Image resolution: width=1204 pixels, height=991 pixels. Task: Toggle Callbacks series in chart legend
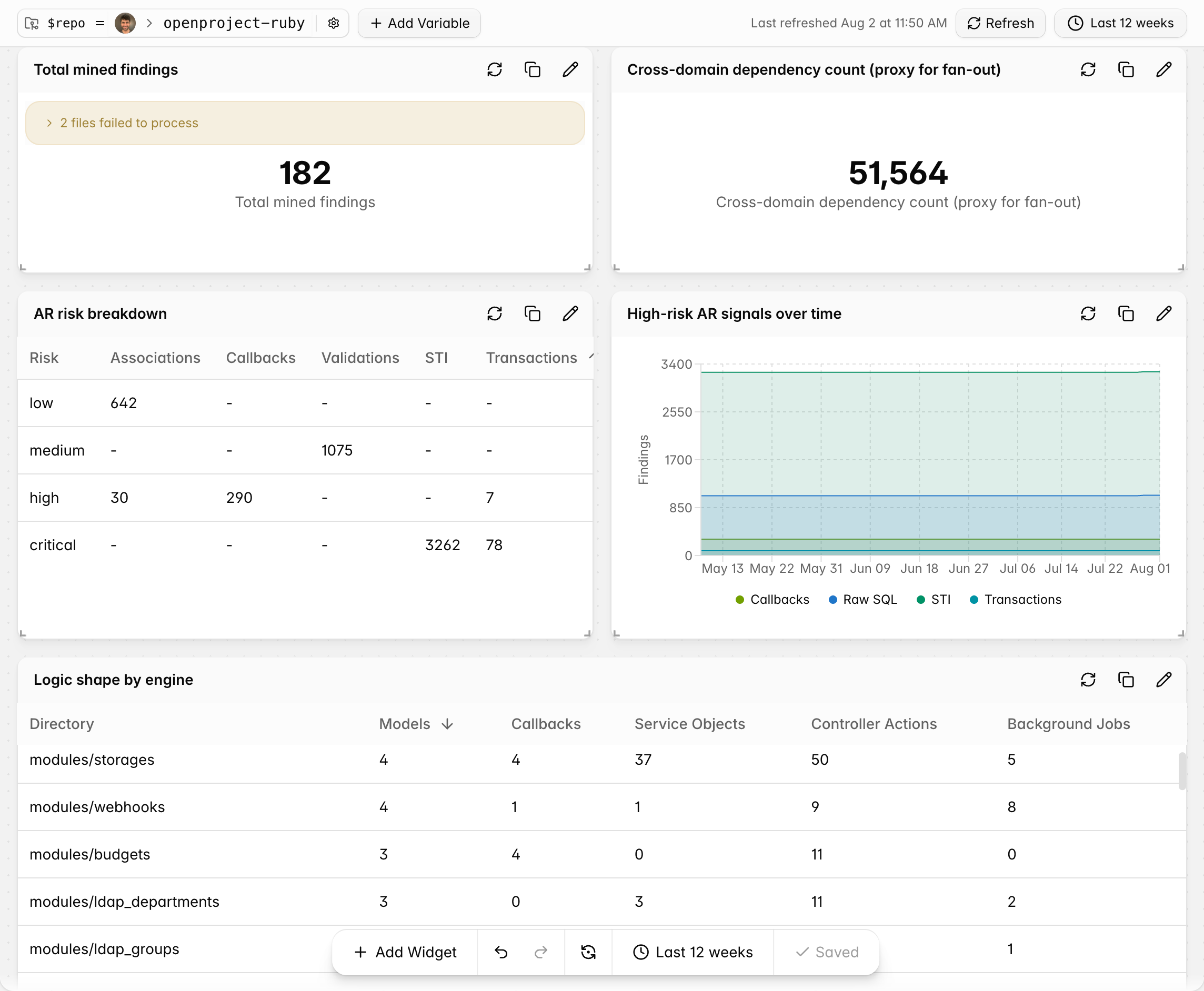coord(772,600)
